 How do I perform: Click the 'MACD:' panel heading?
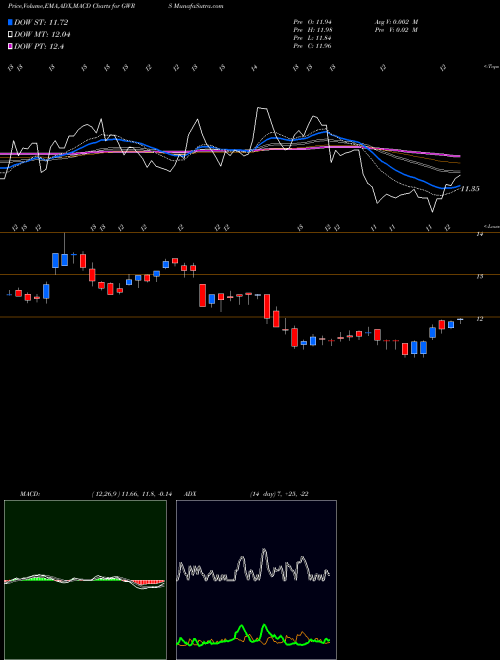pos(30,494)
